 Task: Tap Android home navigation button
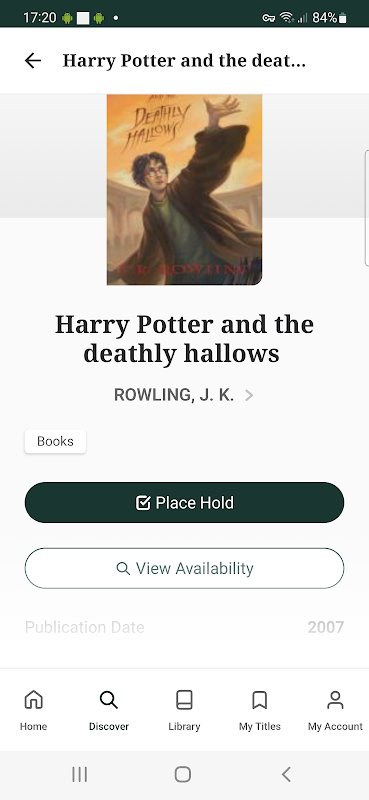point(183,774)
